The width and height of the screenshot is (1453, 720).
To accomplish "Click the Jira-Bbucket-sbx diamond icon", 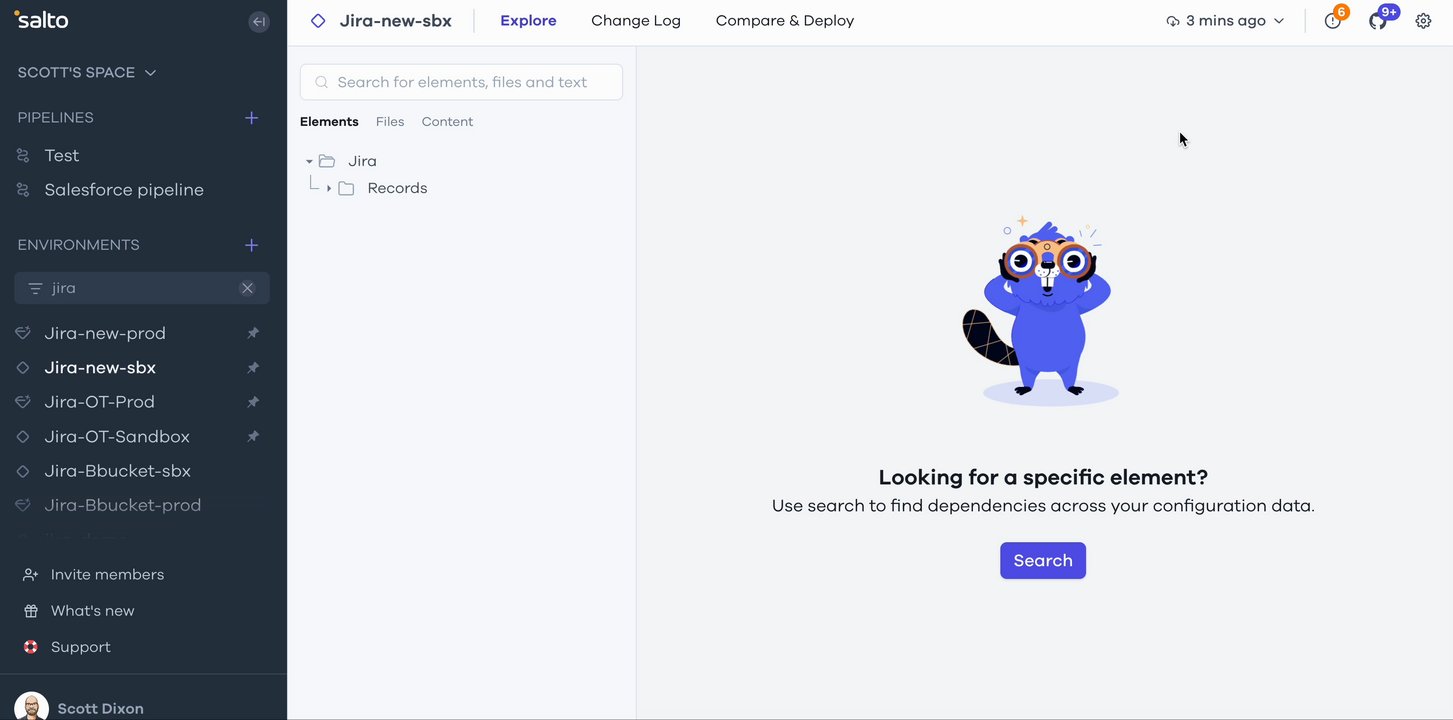I will tap(23, 471).
